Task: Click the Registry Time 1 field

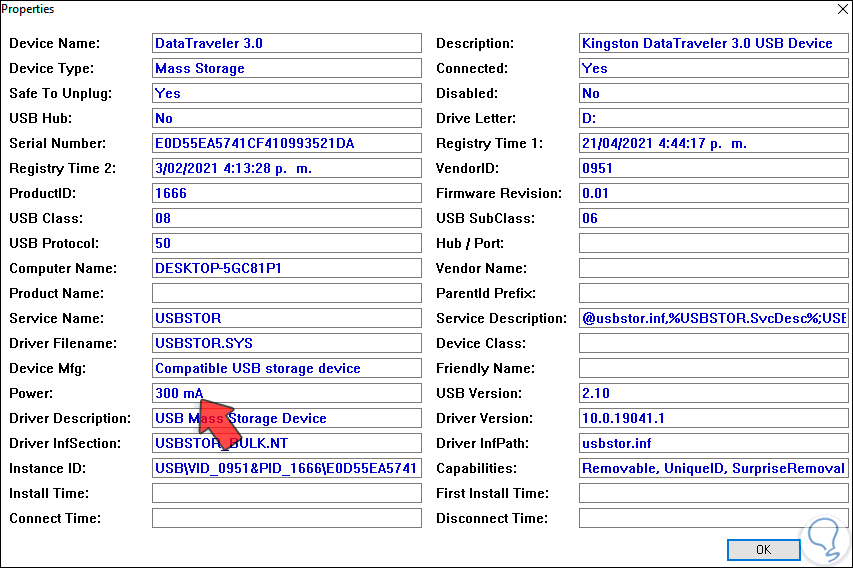Action: pyautogui.click(x=714, y=143)
